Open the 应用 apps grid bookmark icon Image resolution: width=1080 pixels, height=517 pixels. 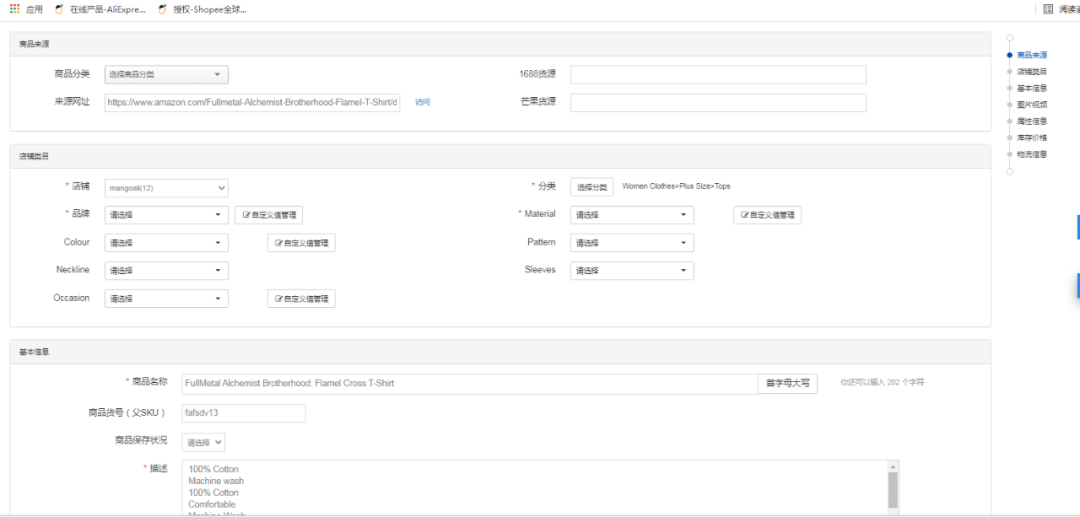pos(14,9)
